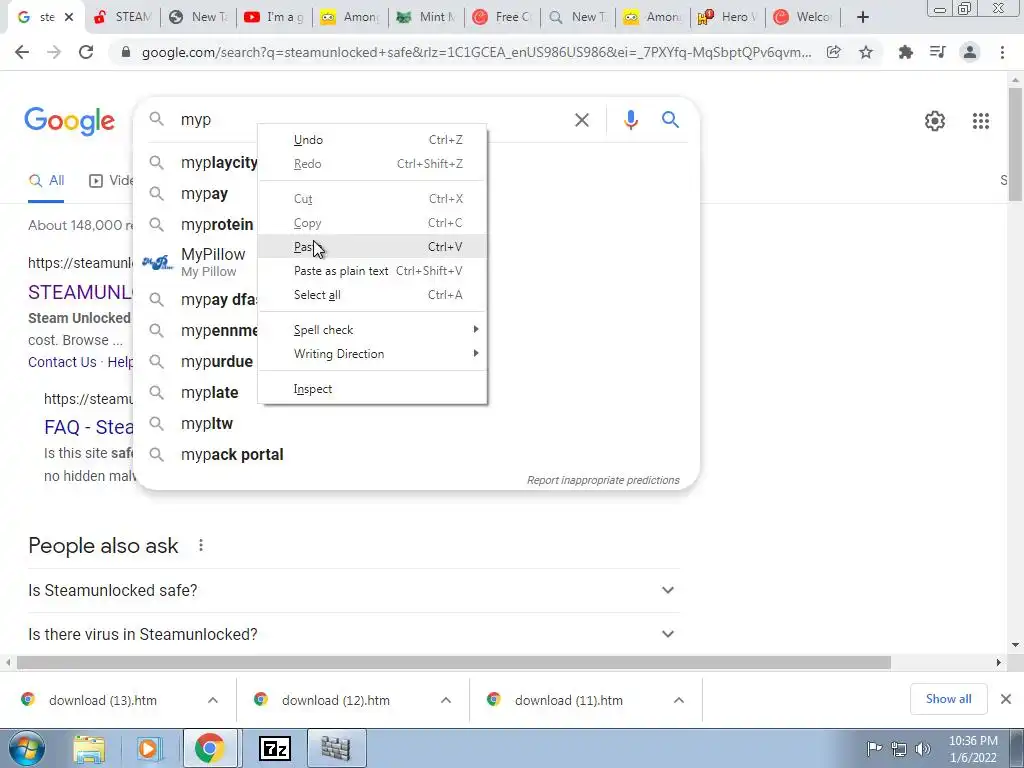
Task: Open Google settings gear
Action: click(x=935, y=121)
